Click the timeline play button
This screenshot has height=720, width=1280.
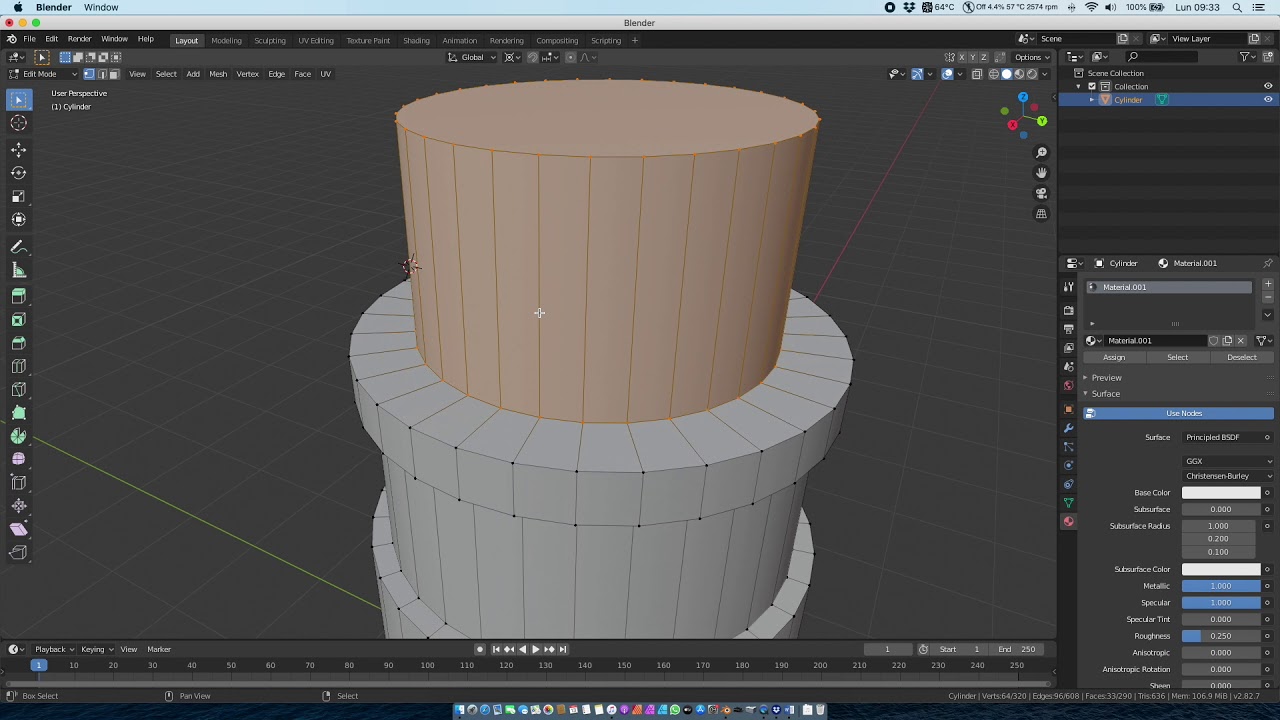535,650
